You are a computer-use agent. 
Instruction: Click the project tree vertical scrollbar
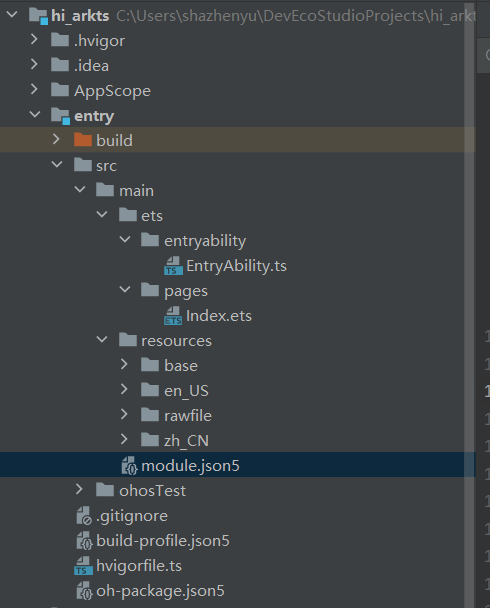470,304
